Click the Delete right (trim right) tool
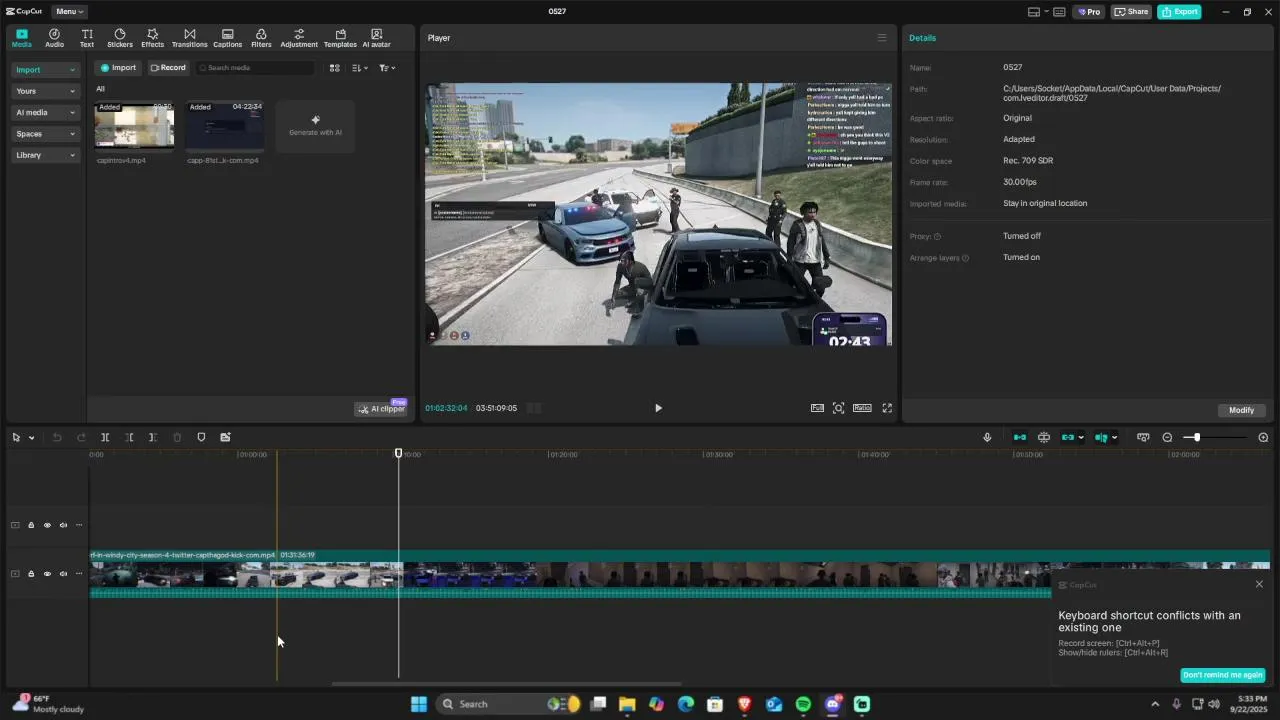The image size is (1280, 720). 153,437
